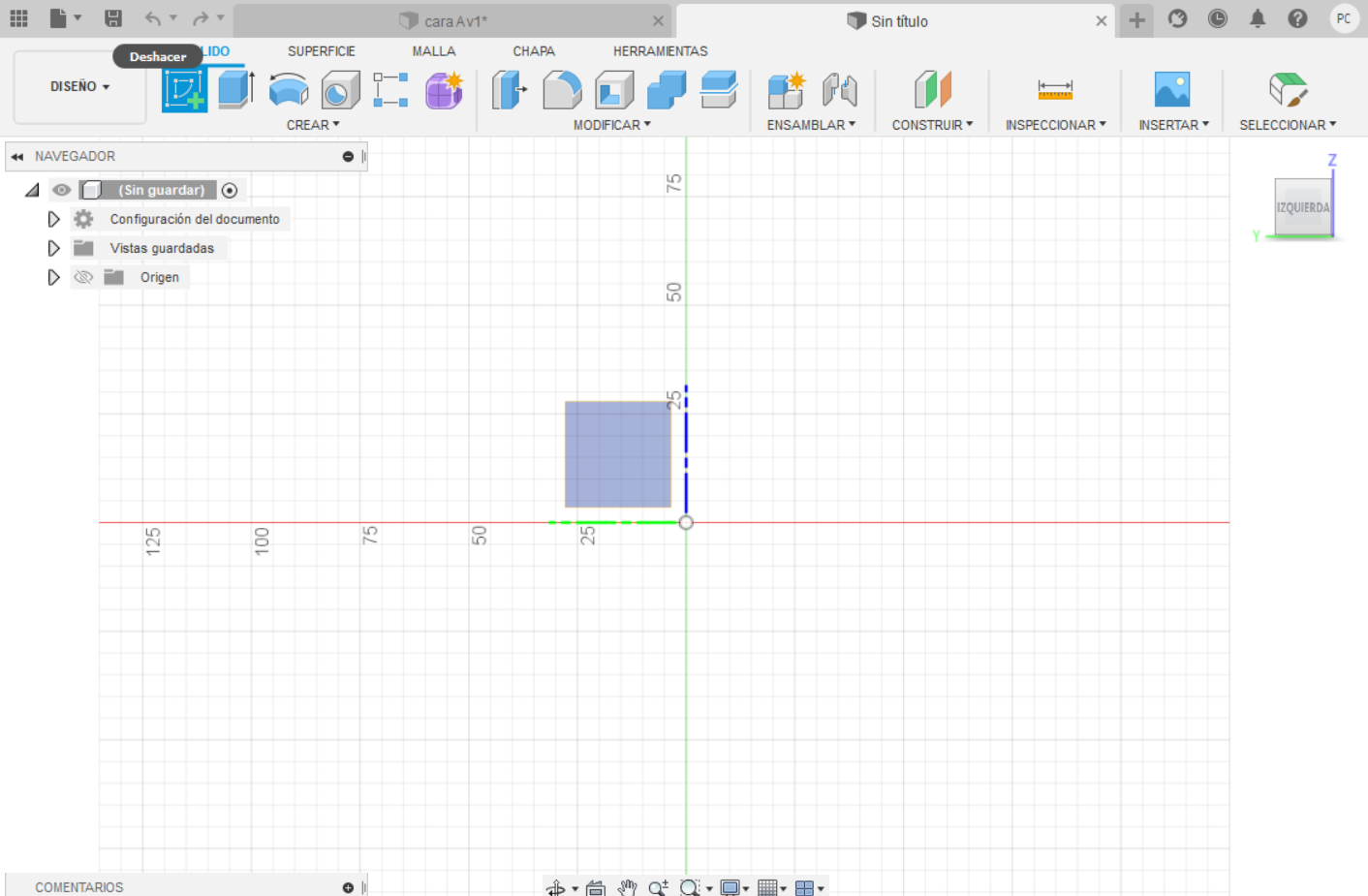Open the CREAR dropdown menu

[x=313, y=125]
